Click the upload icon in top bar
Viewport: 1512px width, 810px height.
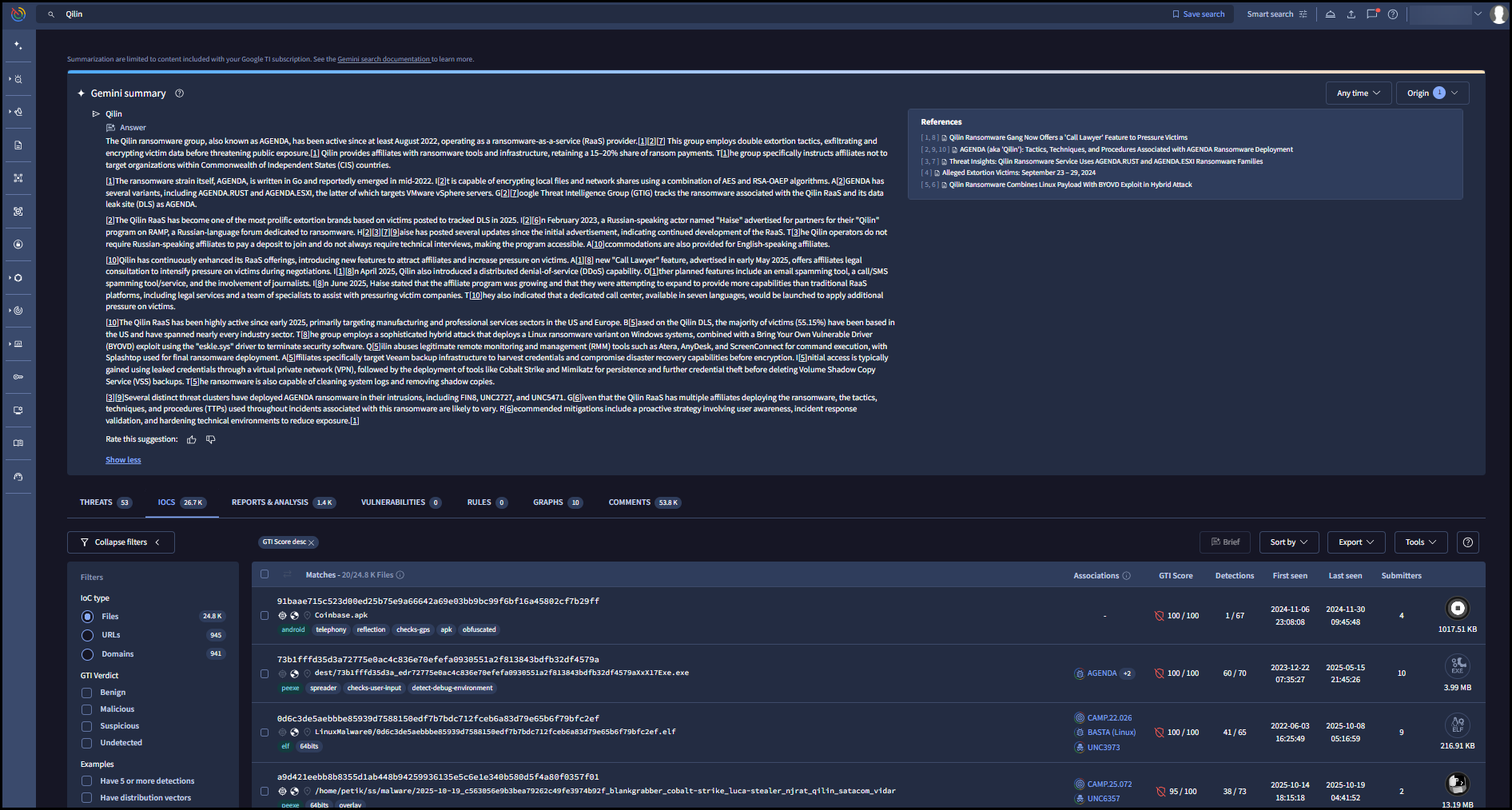point(1351,14)
